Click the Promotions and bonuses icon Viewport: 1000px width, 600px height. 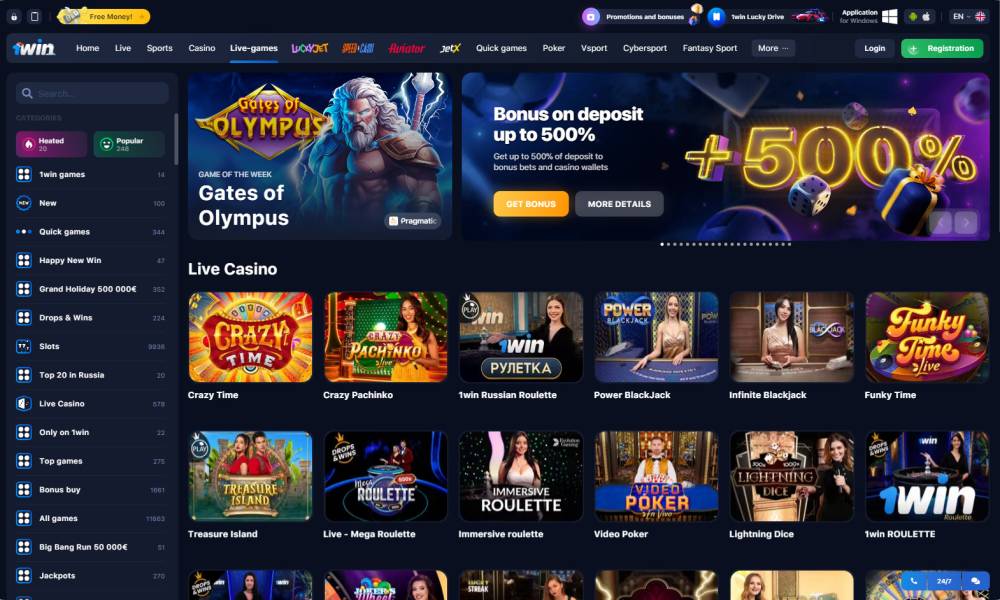tap(591, 17)
